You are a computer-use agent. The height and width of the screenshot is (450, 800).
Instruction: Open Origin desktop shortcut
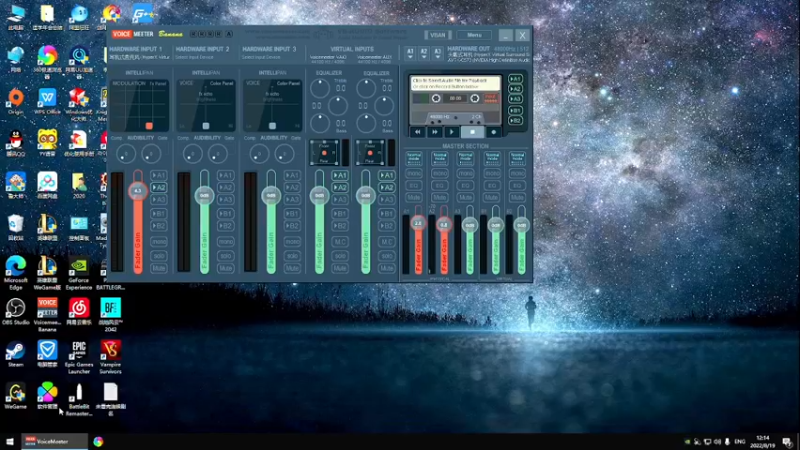[16, 101]
